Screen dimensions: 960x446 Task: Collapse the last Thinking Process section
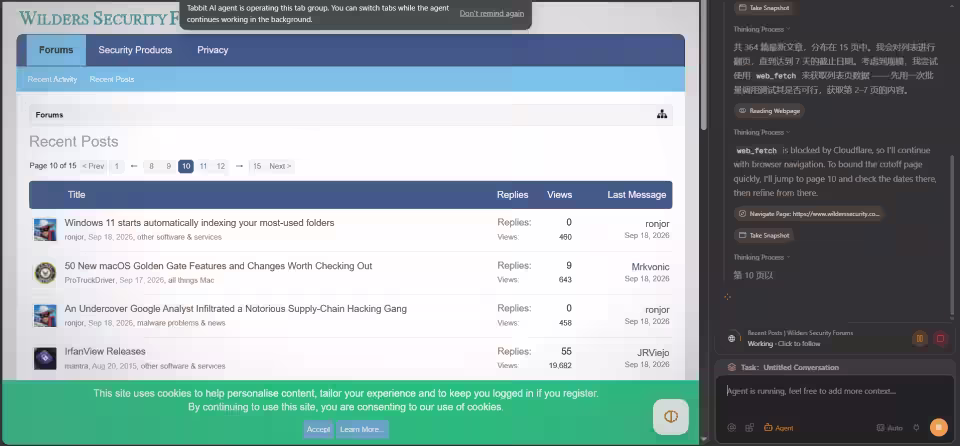click(x=762, y=257)
